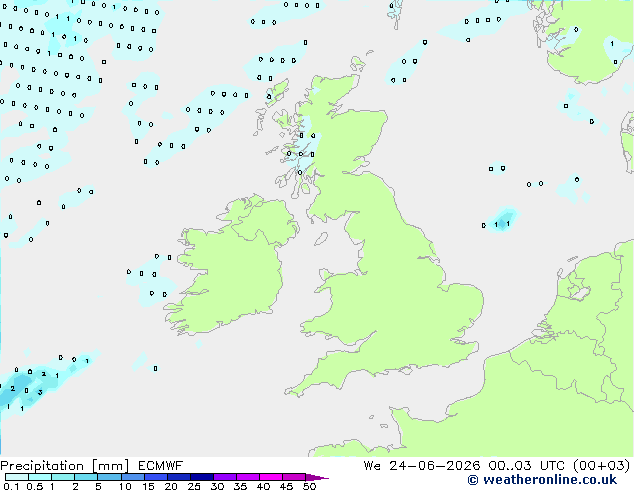Click the over-50 mm arrow end of legend

(x=317, y=477)
